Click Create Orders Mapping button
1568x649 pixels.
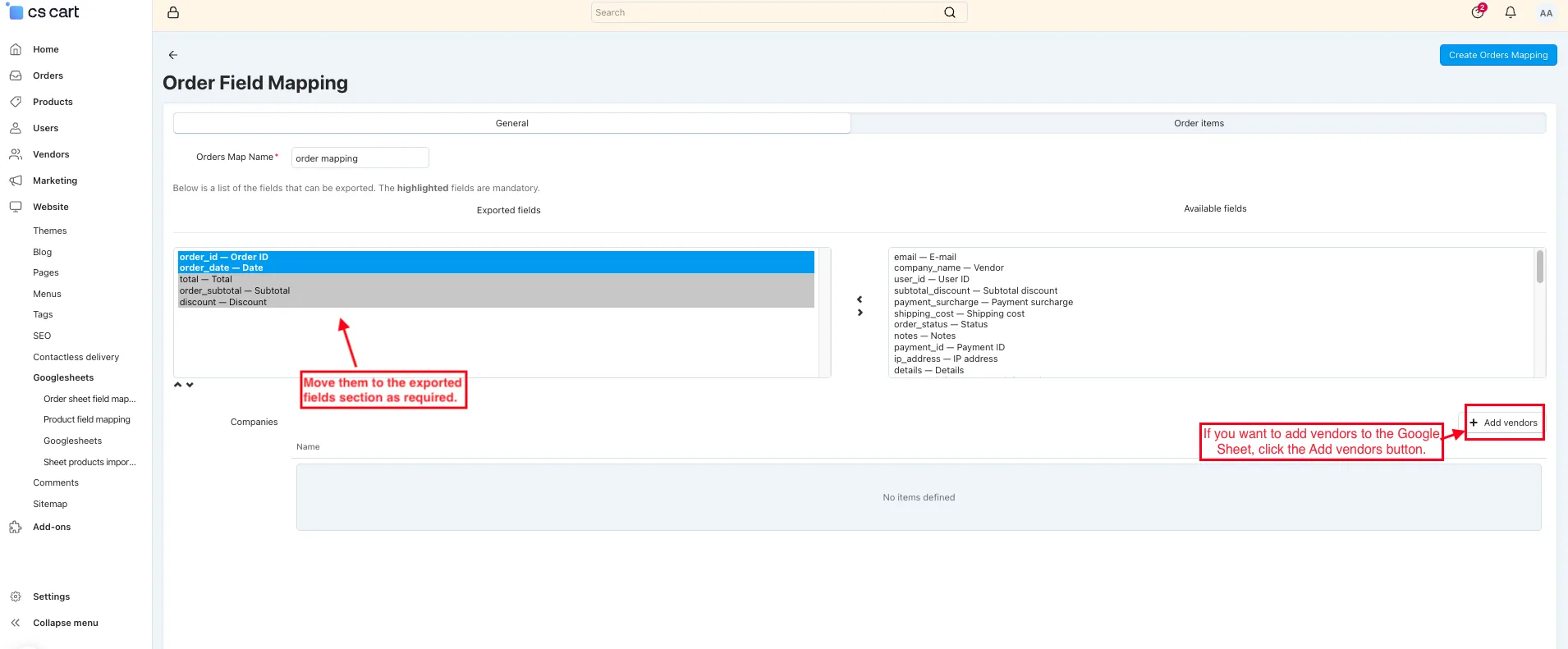(1498, 55)
